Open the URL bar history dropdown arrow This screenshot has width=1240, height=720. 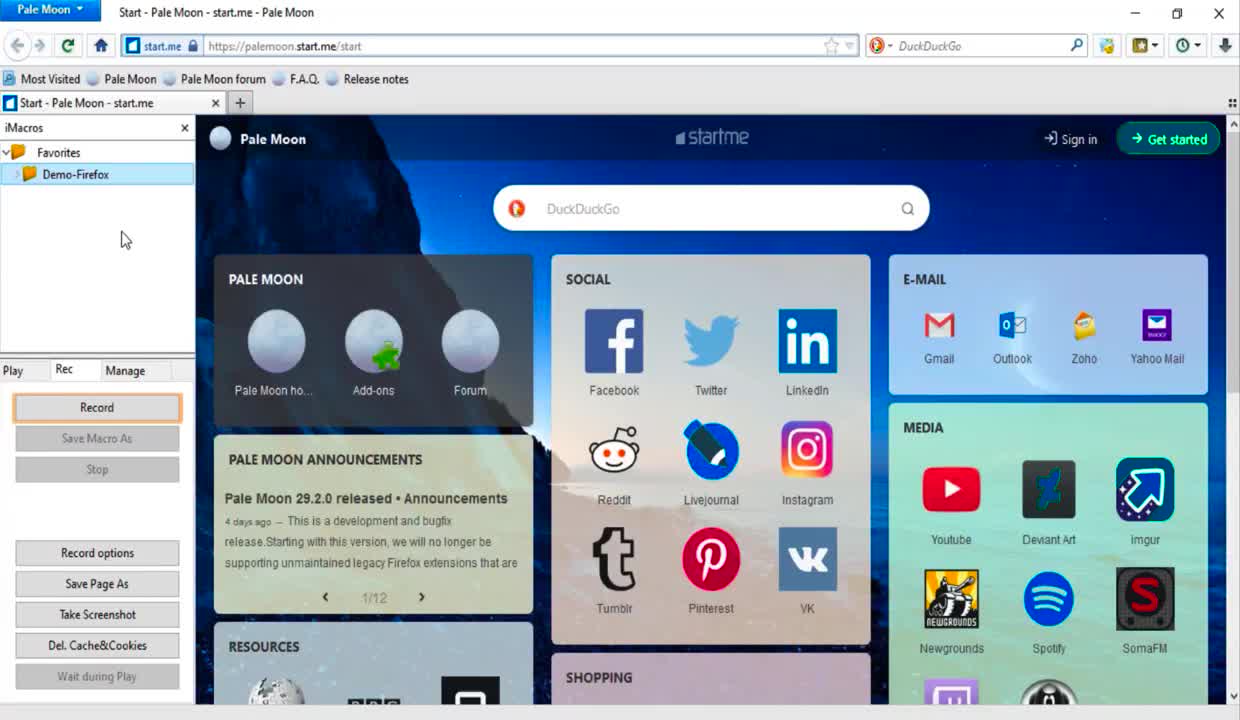(x=850, y=46)
